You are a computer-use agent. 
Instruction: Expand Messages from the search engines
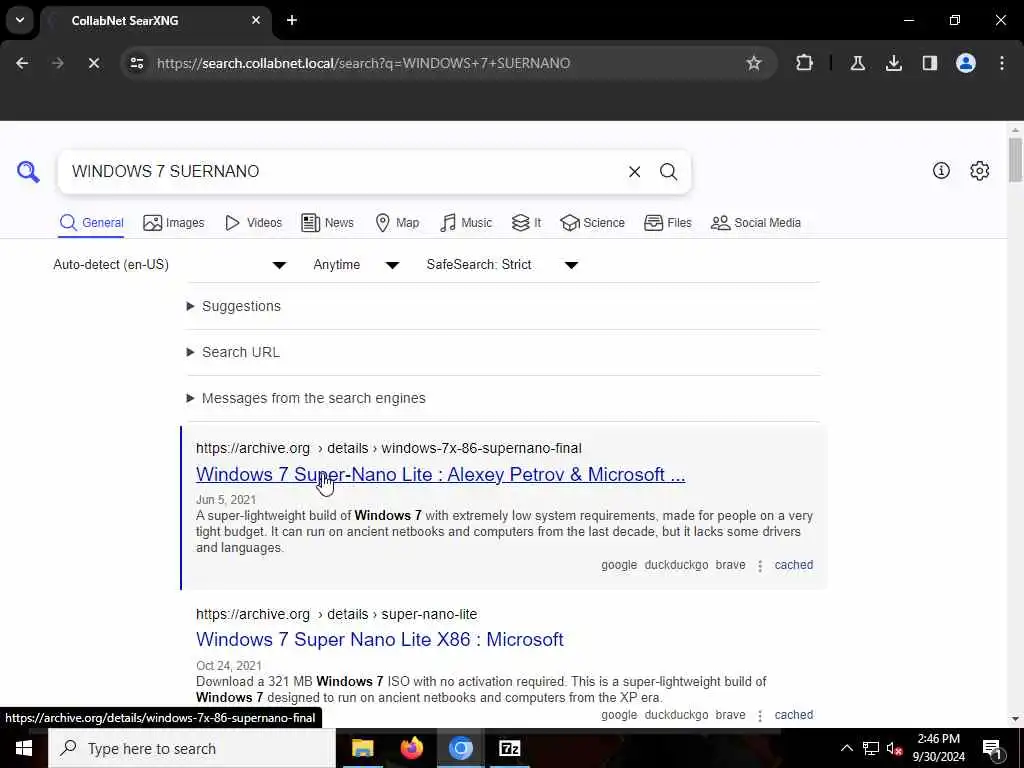point(306,398)
